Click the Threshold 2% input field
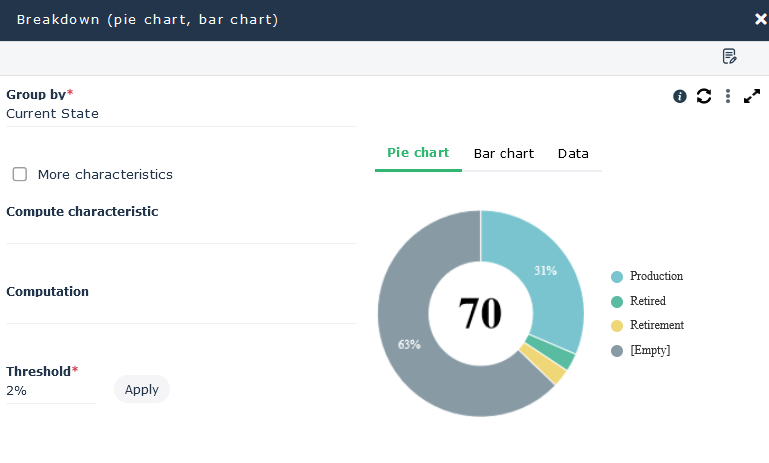769x463 pixels. pos(50,391)
